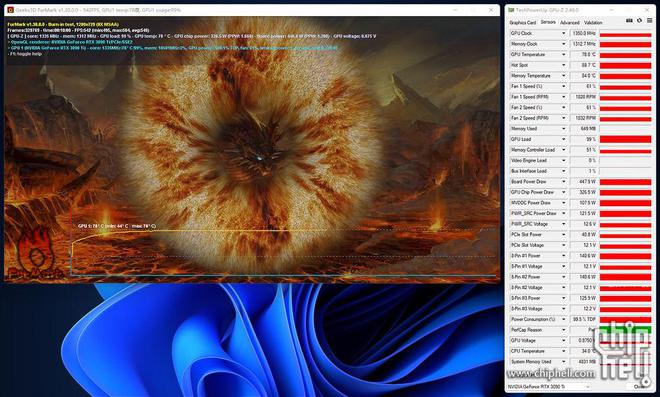
Task: Click the GPU Temperature red graph bar
Action: point(625,55)
